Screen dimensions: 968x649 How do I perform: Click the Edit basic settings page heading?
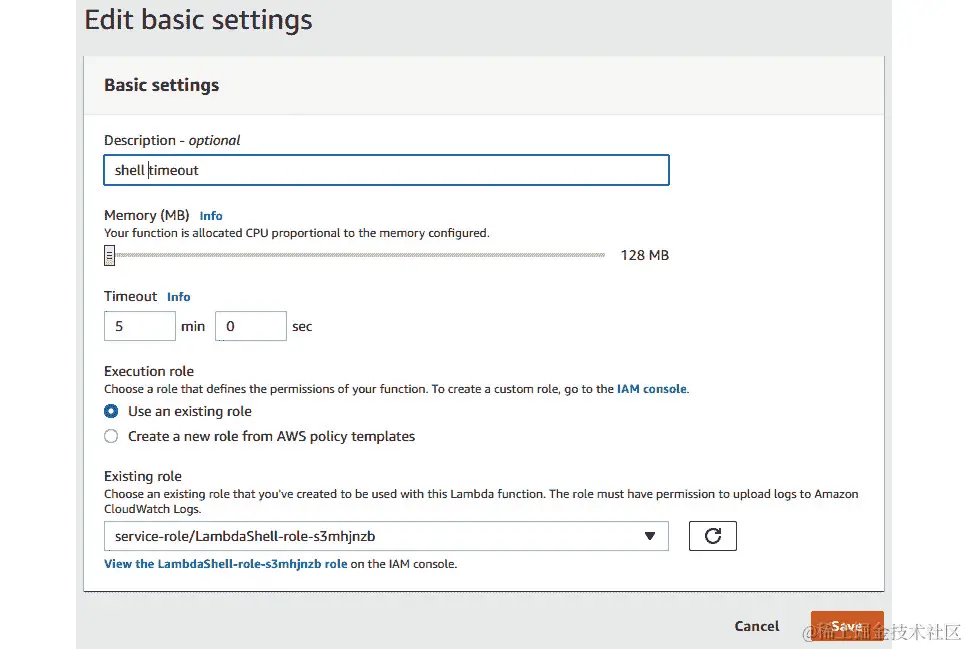click(198, 20)
